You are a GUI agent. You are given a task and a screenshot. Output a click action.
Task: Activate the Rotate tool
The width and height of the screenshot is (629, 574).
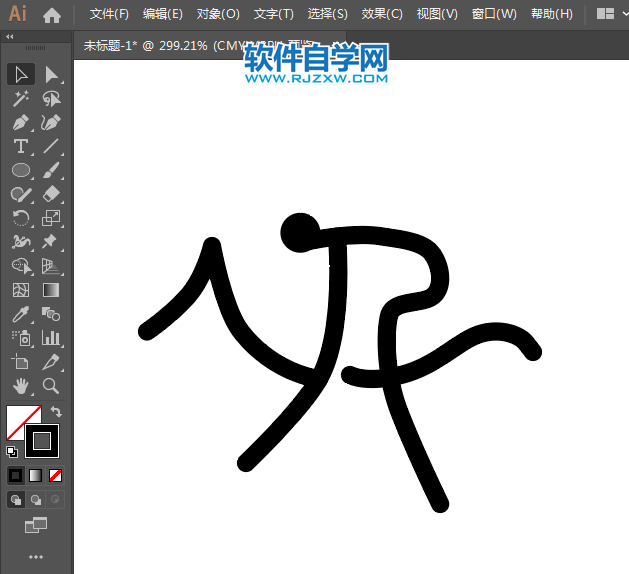[x=21, y=218]
